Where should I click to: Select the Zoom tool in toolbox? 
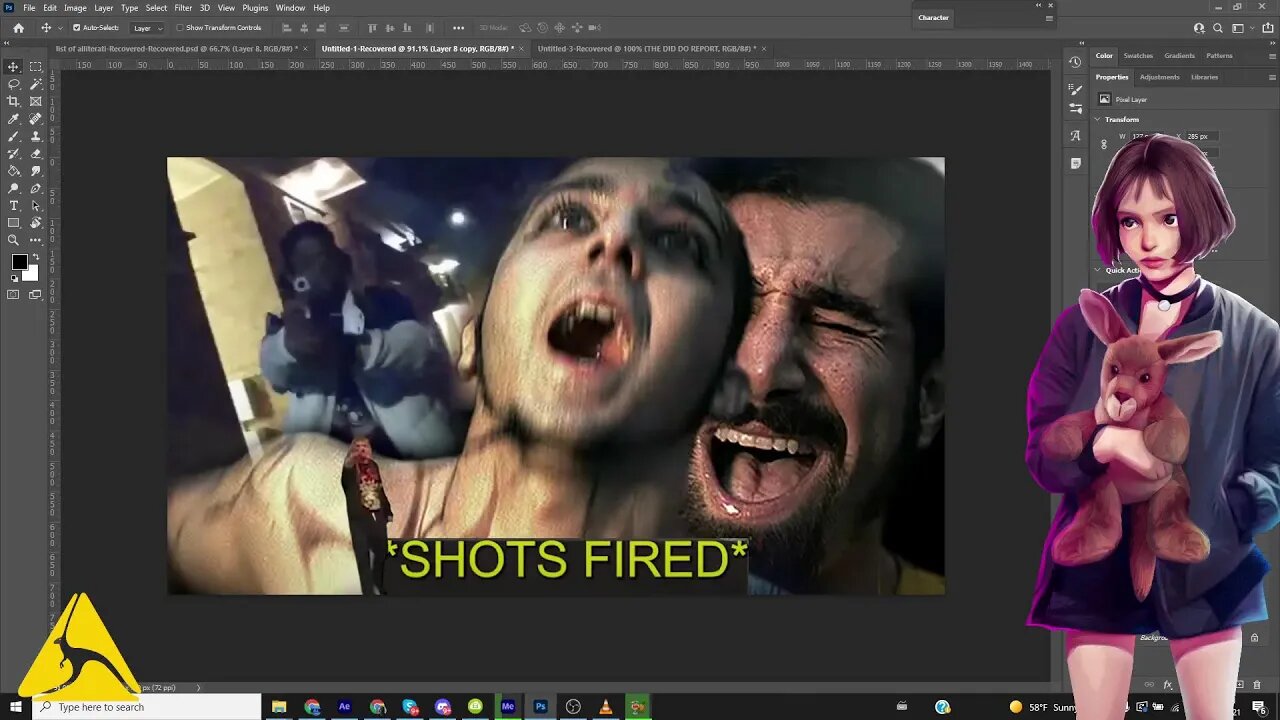(14, 240)
